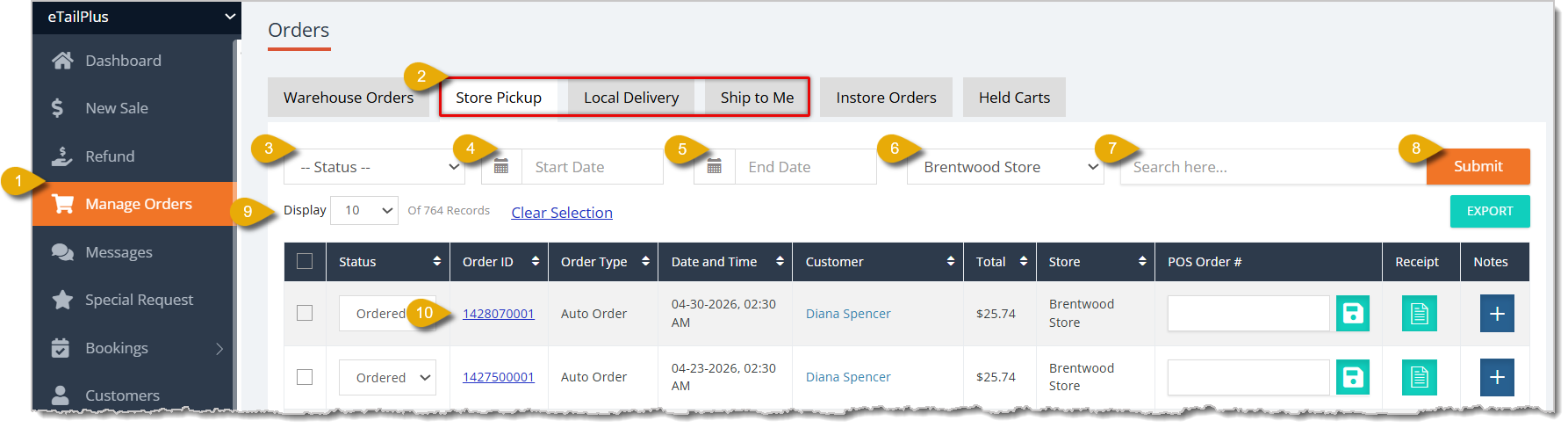Open the Brentwood Store dropdown
This screenshot has width=1568, height=428.
[1005, 167]
